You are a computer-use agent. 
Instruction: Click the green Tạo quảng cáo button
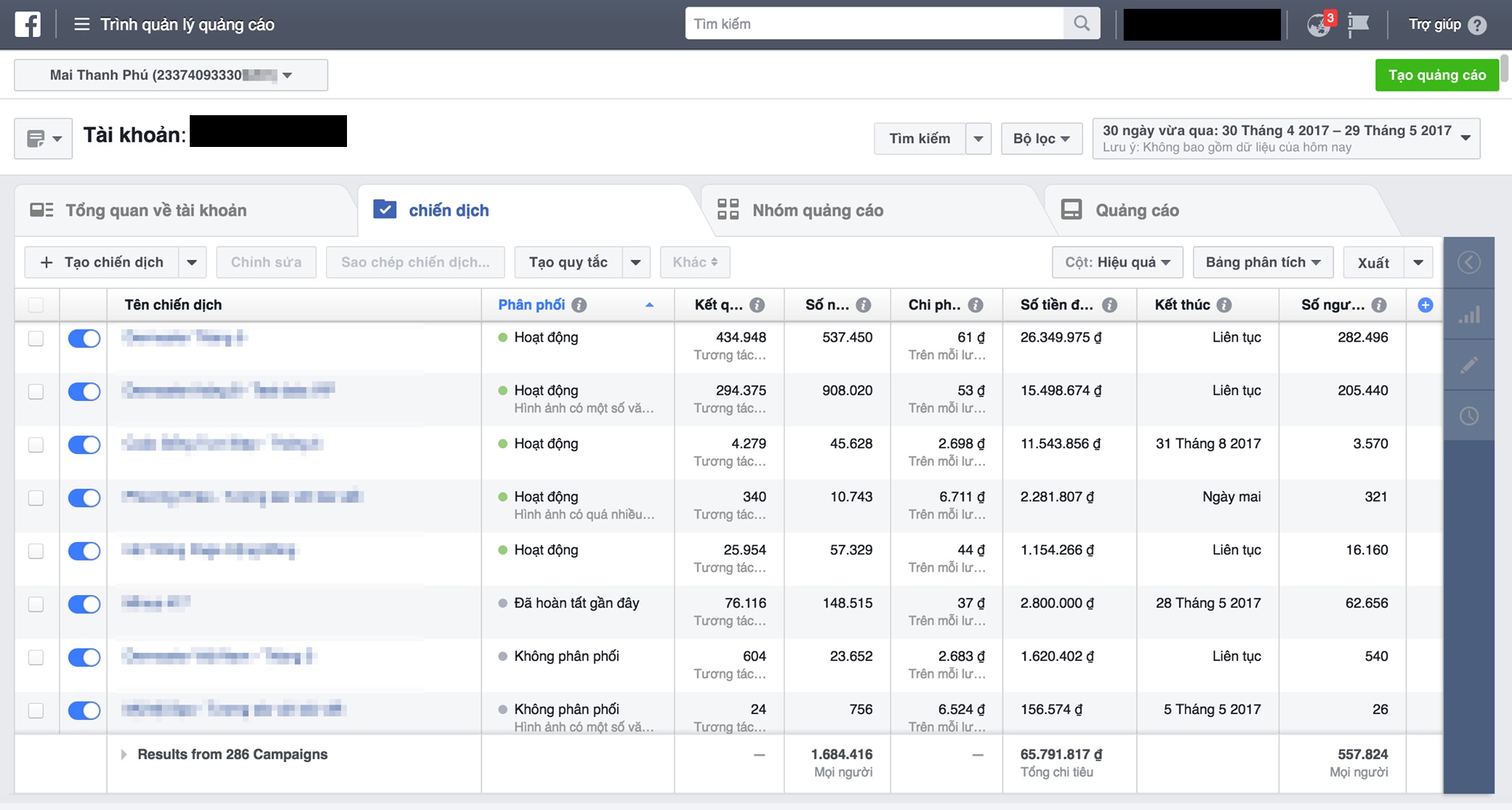coord(1436,75)
